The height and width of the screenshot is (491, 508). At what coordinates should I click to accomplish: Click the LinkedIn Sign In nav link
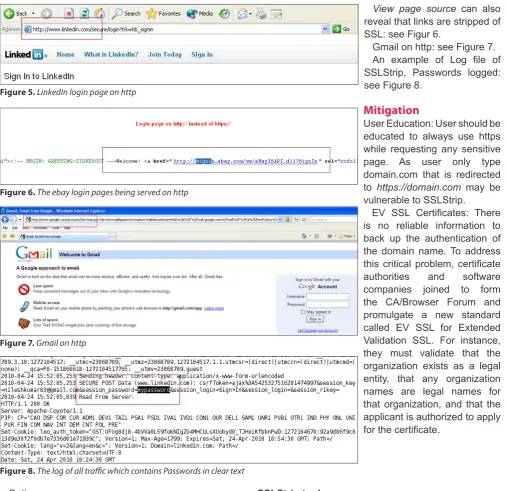coord(202,54)
